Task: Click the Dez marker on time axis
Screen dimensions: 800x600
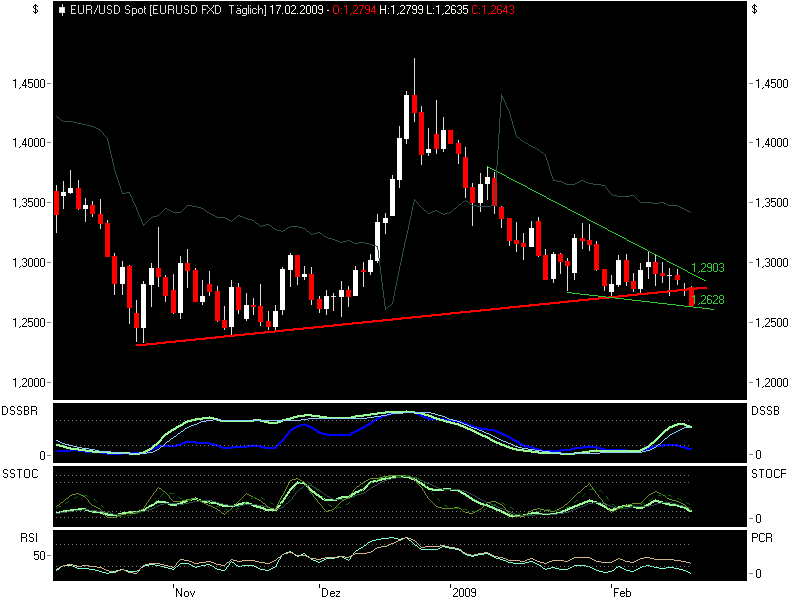Action: 331,592
